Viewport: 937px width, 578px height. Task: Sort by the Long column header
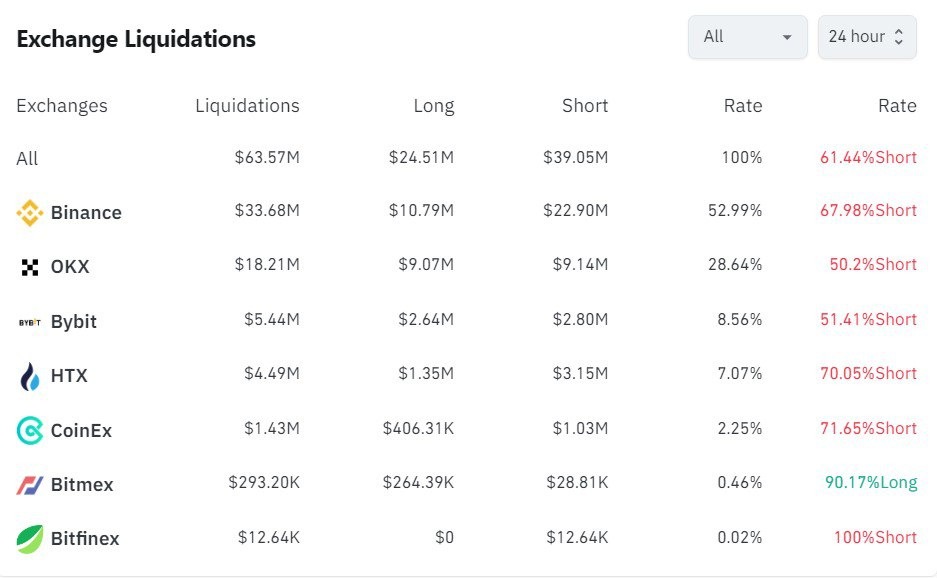(433, 106)
